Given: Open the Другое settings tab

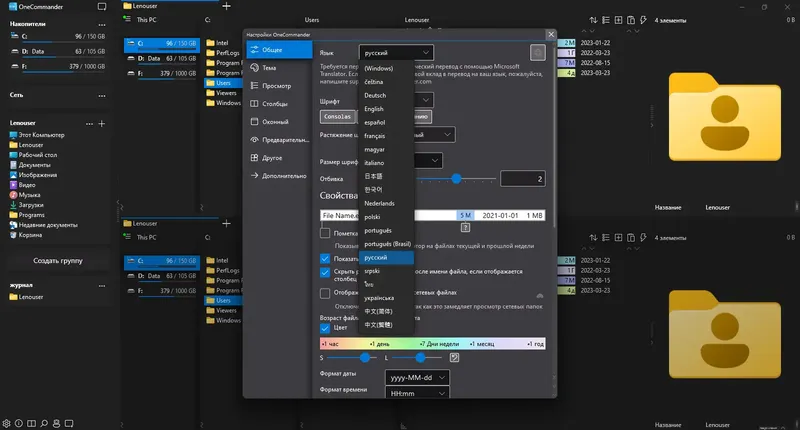Looking at the screenshot, I should (279, 158).
